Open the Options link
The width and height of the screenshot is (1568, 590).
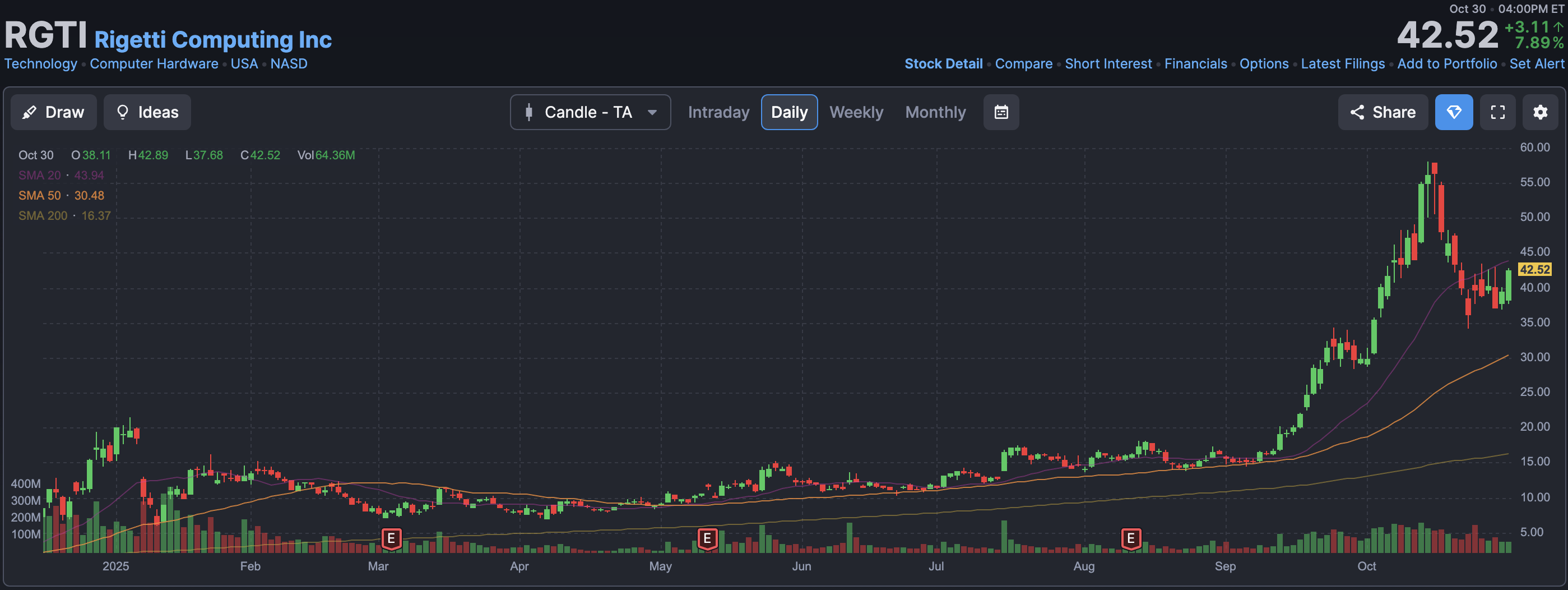tap(1264, 63)
